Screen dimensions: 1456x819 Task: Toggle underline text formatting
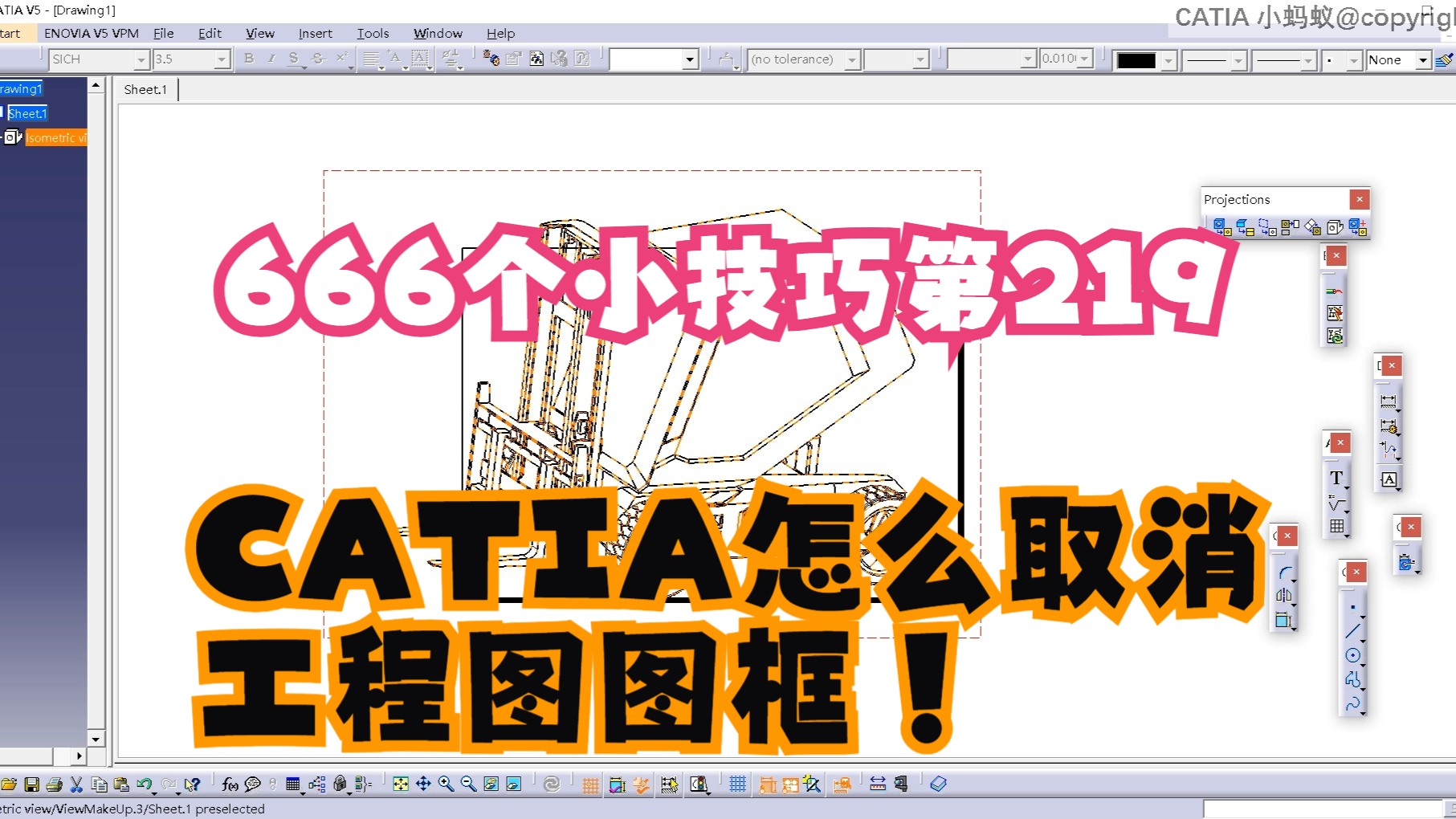(x=294, y=58)
